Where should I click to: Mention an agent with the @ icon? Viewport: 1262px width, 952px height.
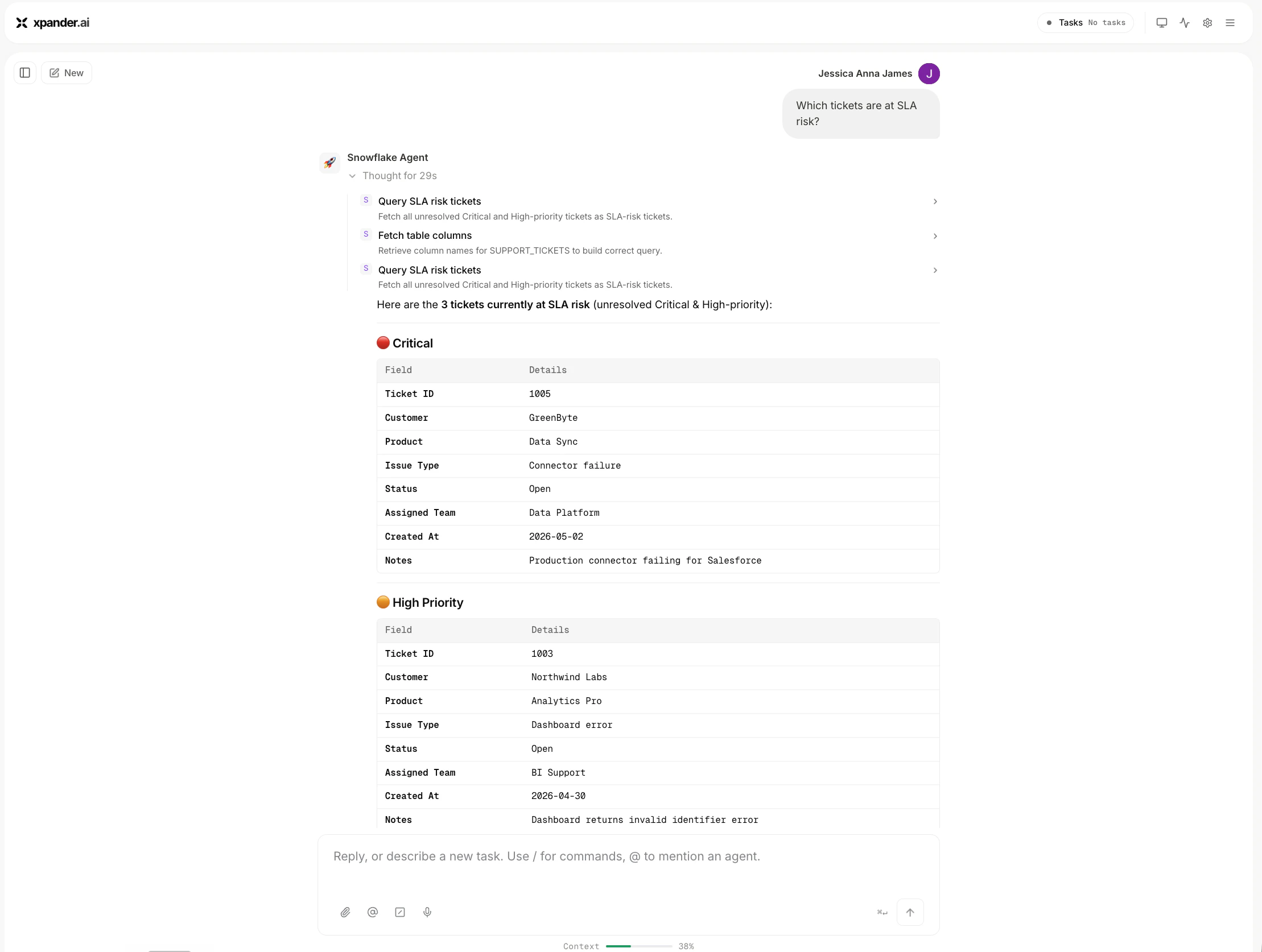(x=373, y=913)
